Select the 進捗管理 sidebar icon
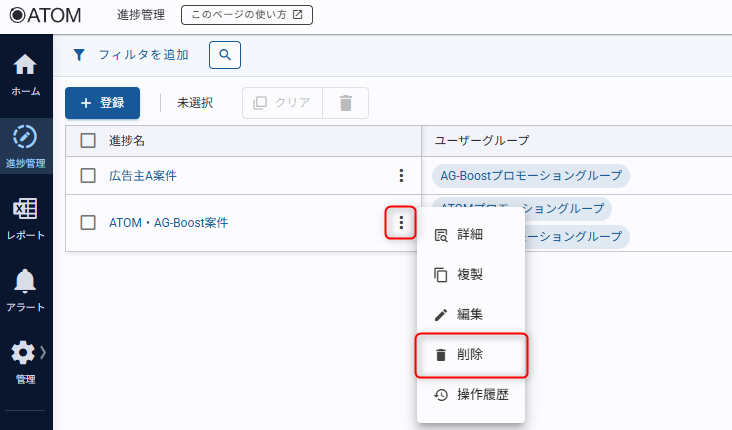 tap(25, 145)
